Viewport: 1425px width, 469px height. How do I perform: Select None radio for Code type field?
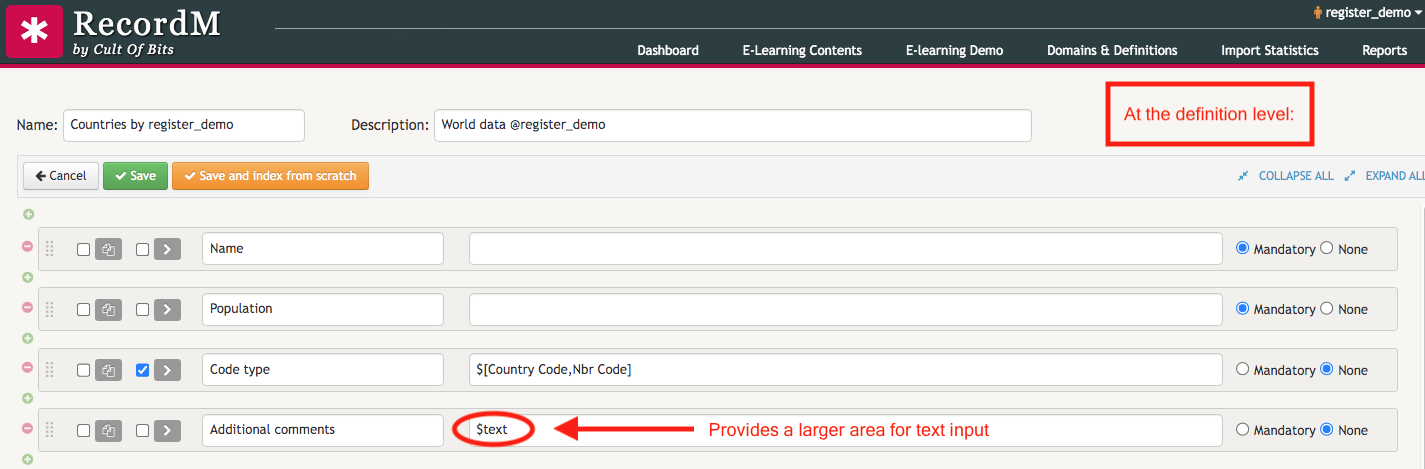point(1327,369)
